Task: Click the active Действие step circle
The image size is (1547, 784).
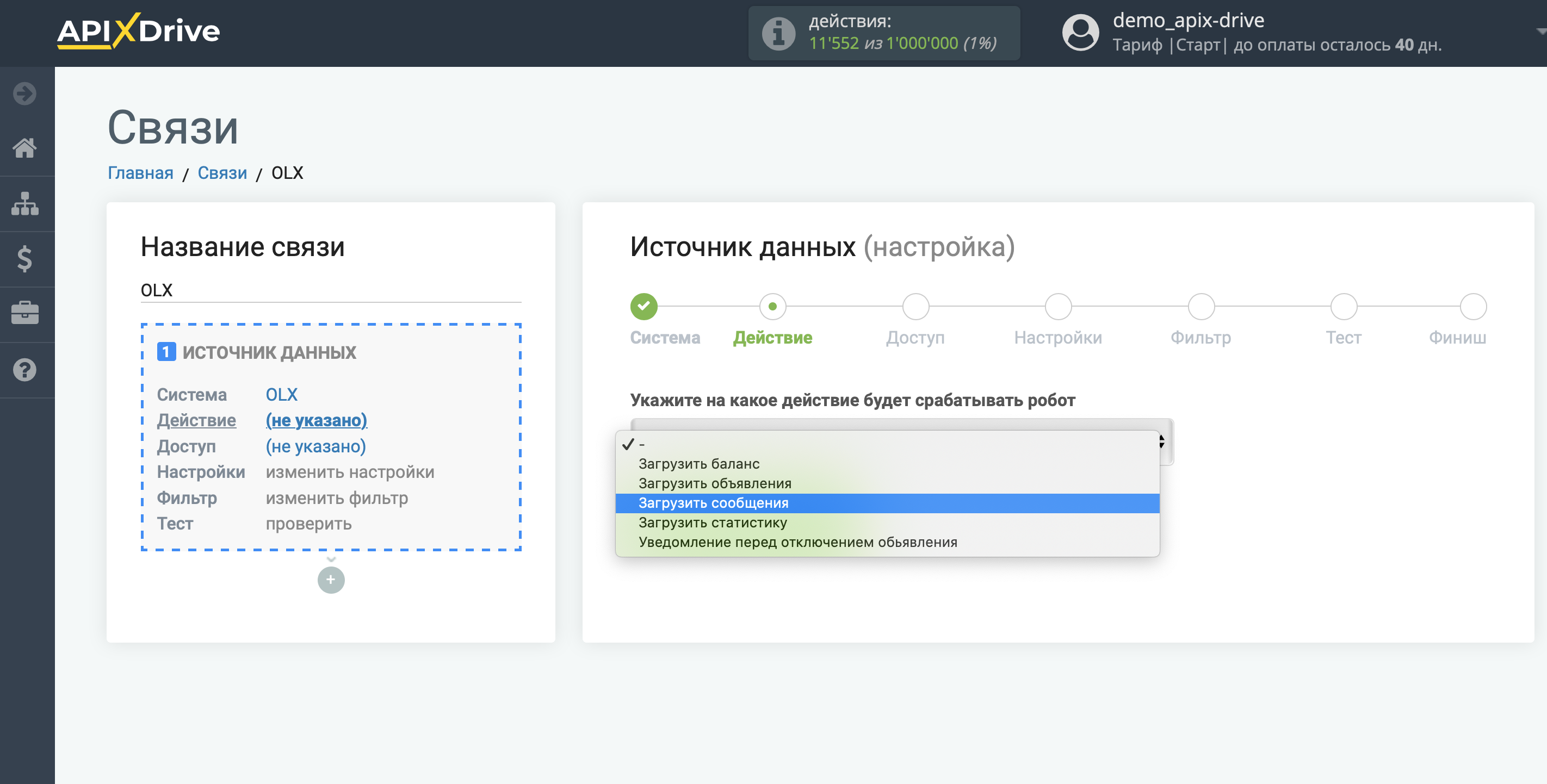Action: (773, 306)
